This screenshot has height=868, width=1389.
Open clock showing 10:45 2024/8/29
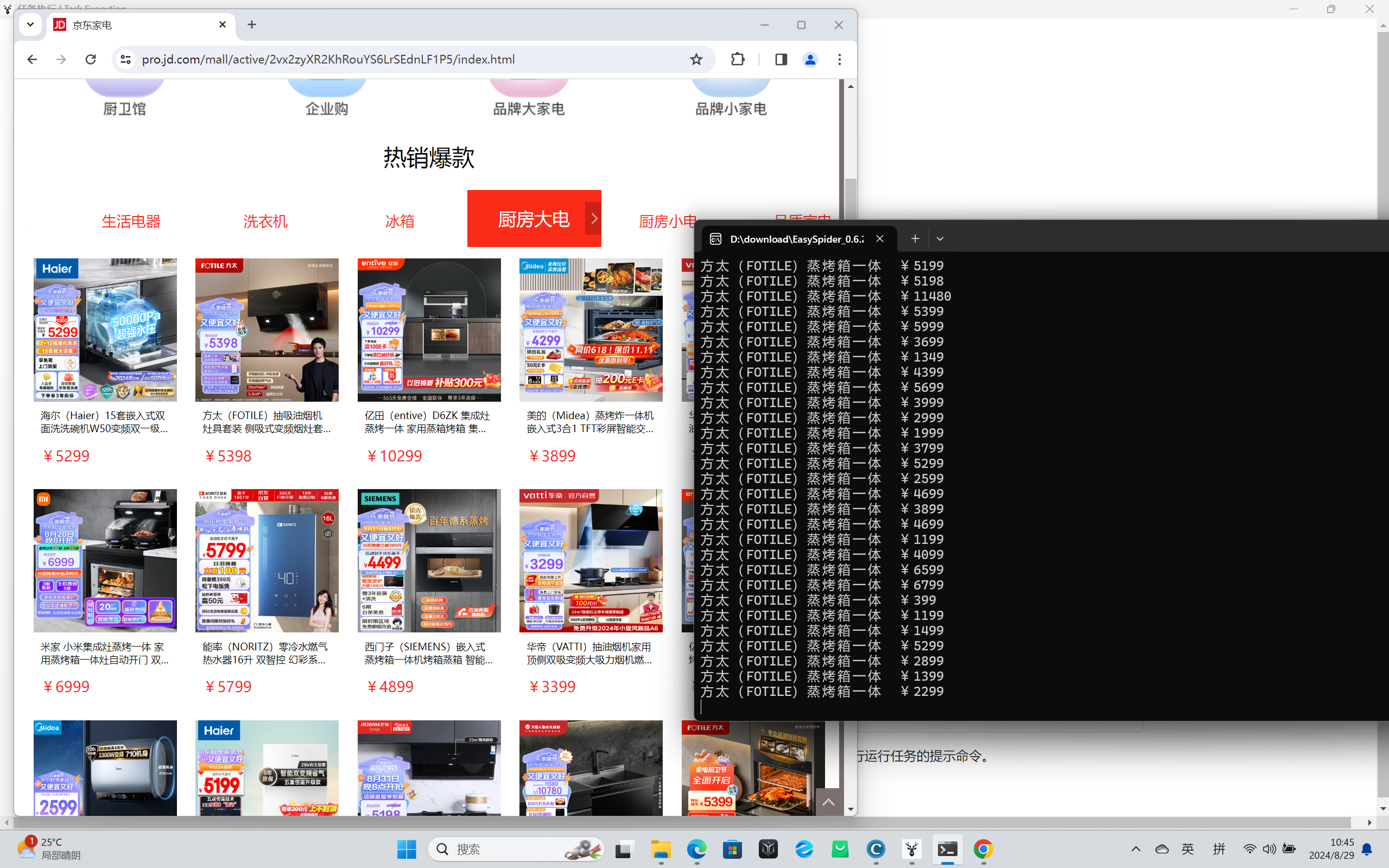(x=1331, y=849)
